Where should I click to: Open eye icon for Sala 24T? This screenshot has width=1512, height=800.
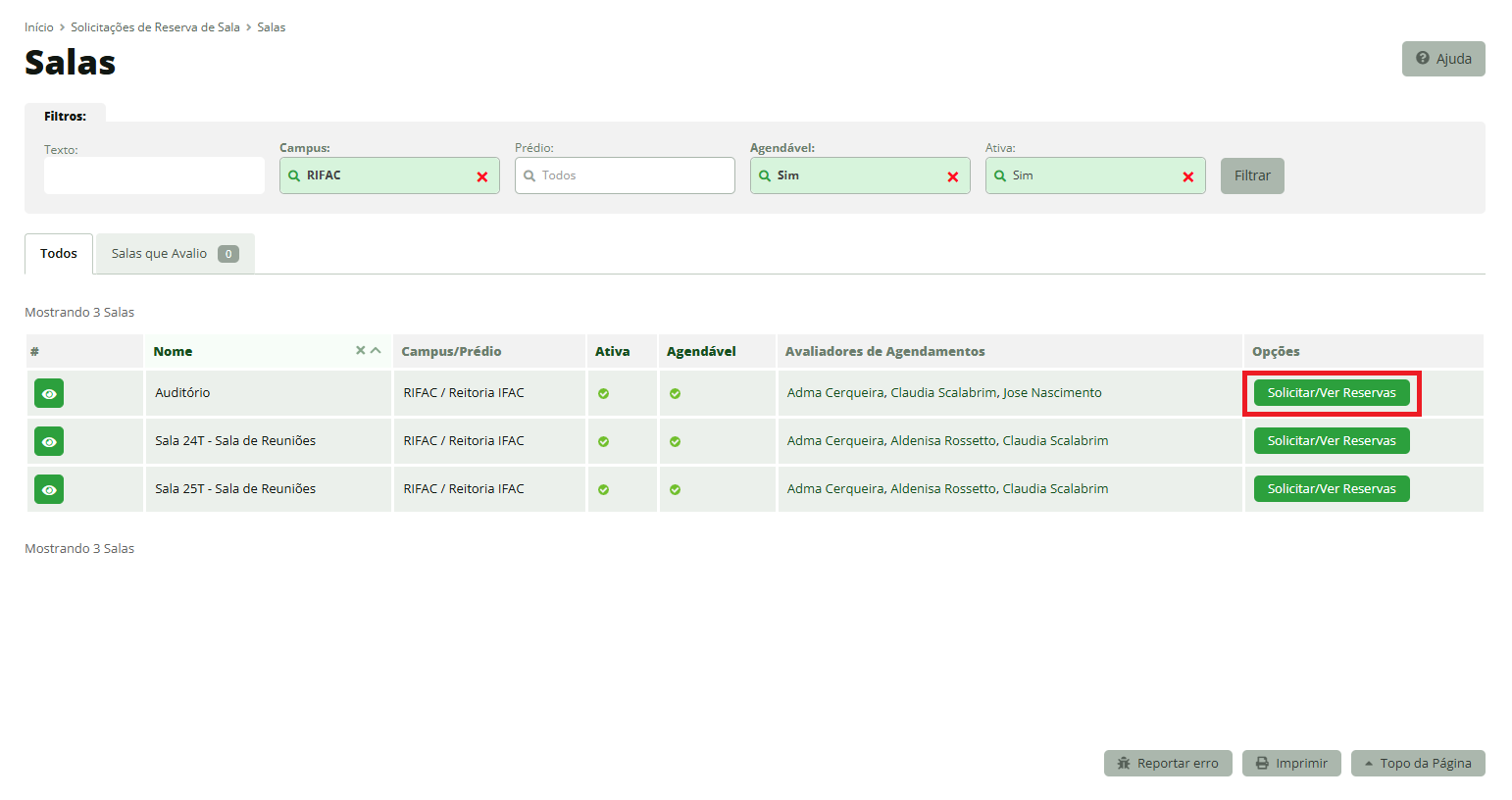pos(49,441)
